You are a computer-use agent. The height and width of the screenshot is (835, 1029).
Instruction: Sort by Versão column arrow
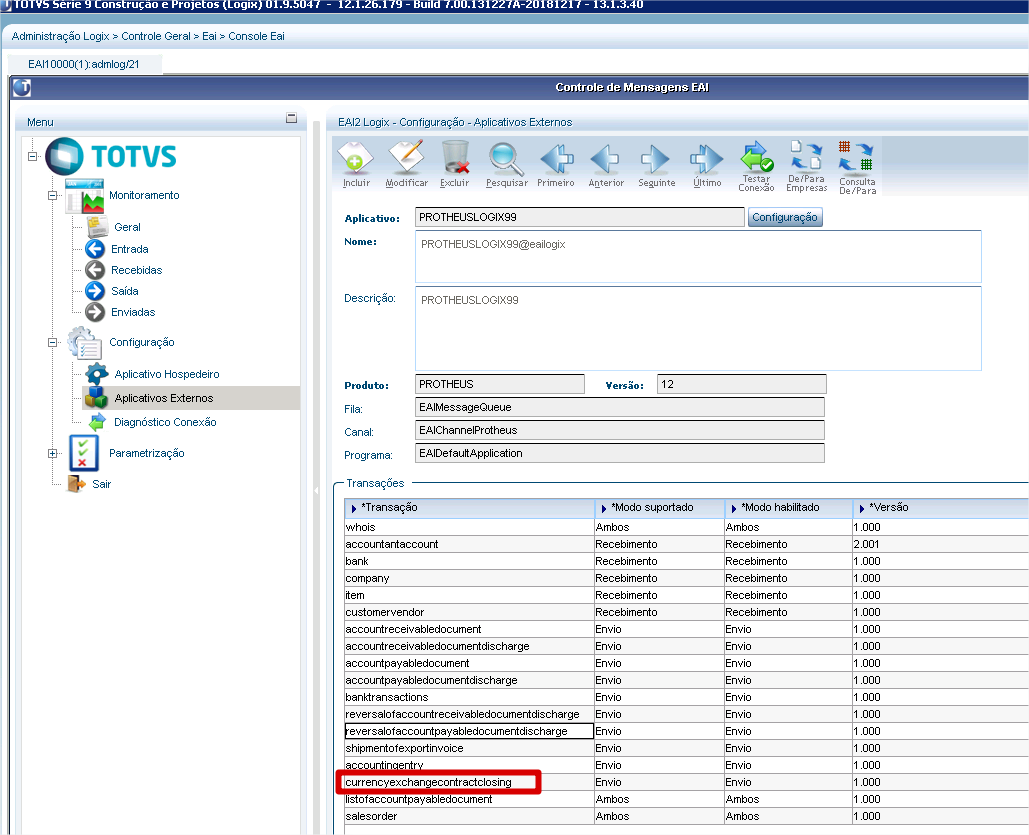tap(862, 508)
